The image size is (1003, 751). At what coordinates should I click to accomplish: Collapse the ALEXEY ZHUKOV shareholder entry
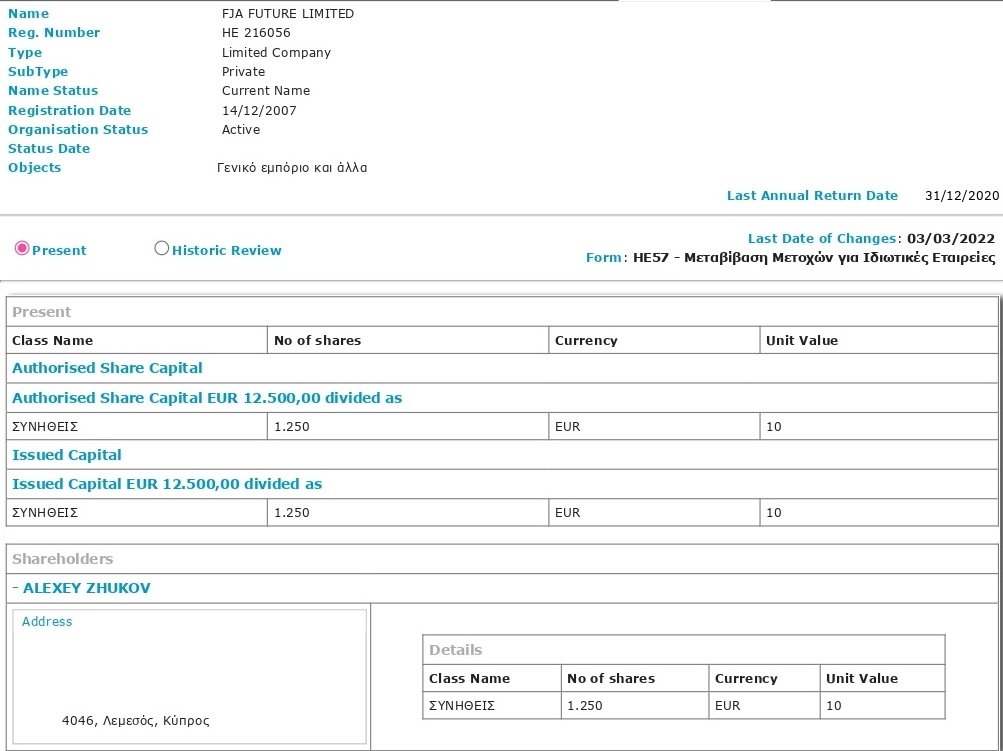tap(15, 588)
